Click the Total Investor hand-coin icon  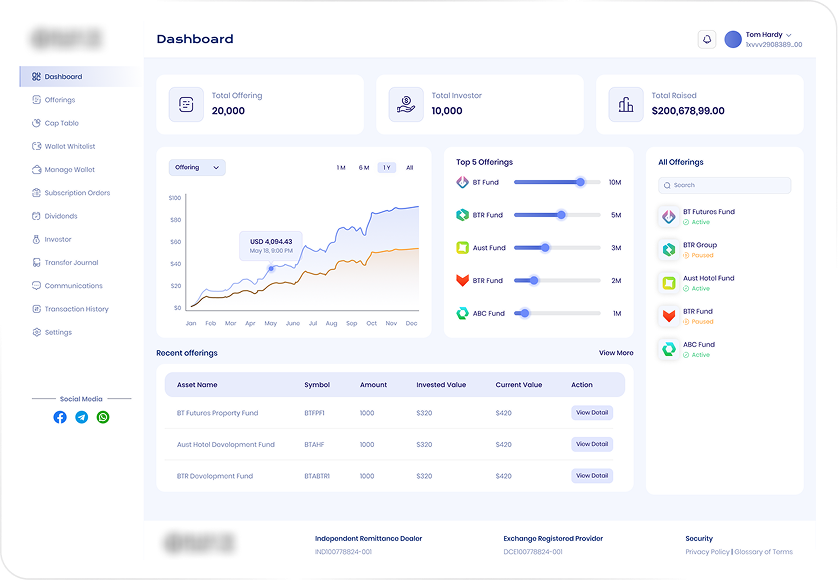(406, 104)
